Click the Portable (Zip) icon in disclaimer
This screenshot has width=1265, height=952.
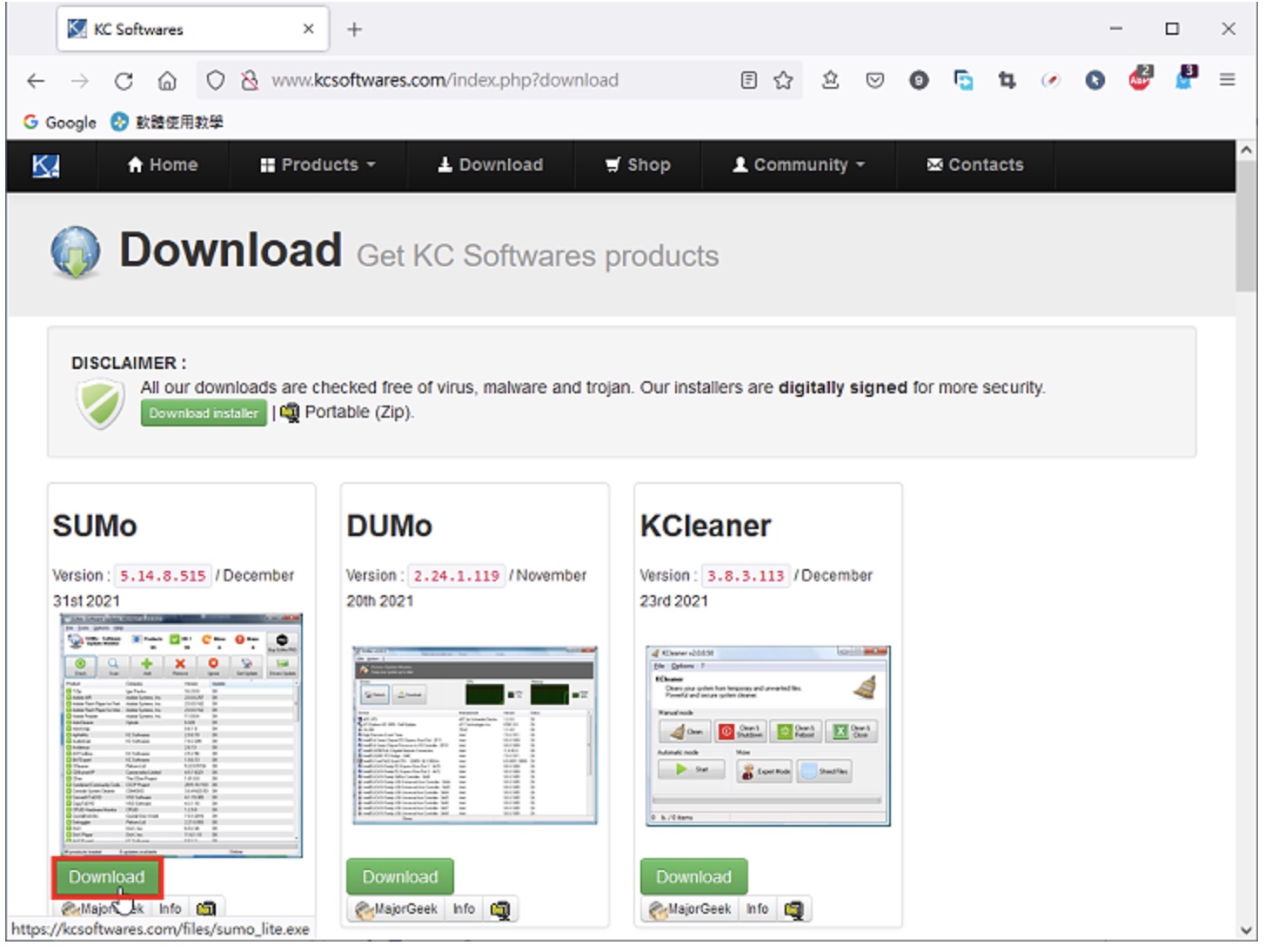[290, 412]
